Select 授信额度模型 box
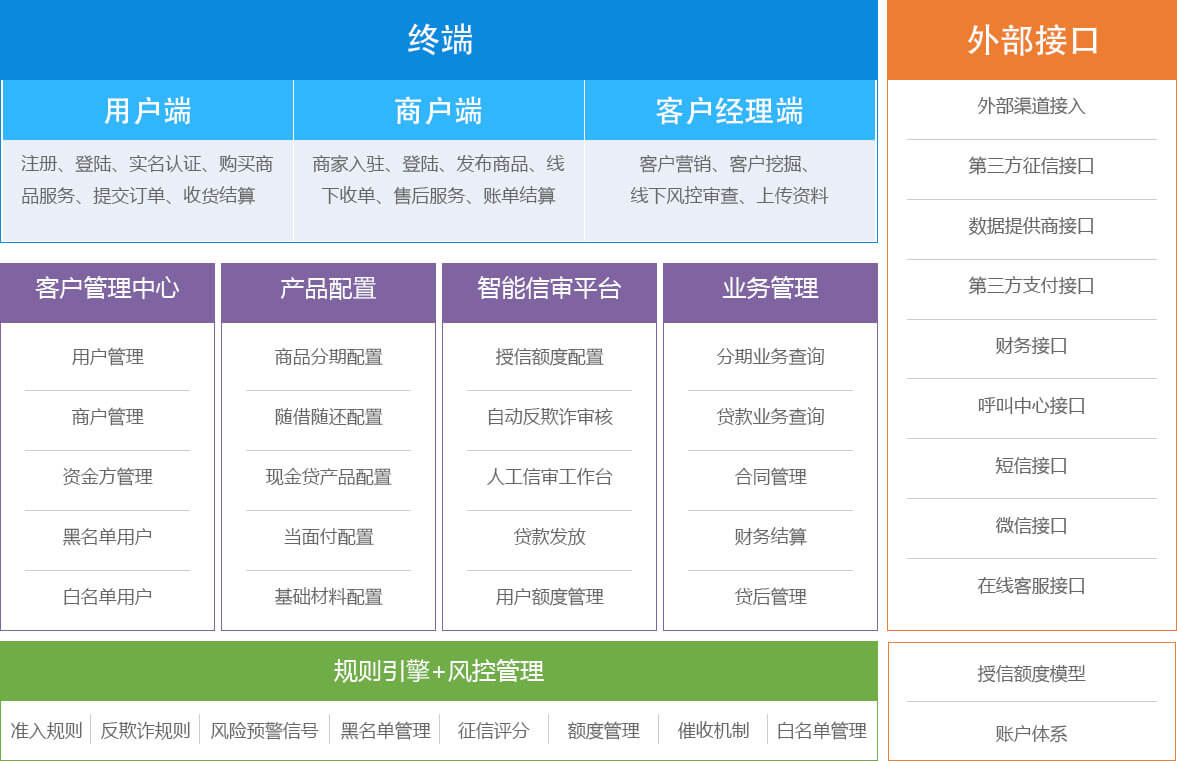Image resolution: width=1177 pixels, height=761 pixels. pyautogui.click(x=1031, y=674)
